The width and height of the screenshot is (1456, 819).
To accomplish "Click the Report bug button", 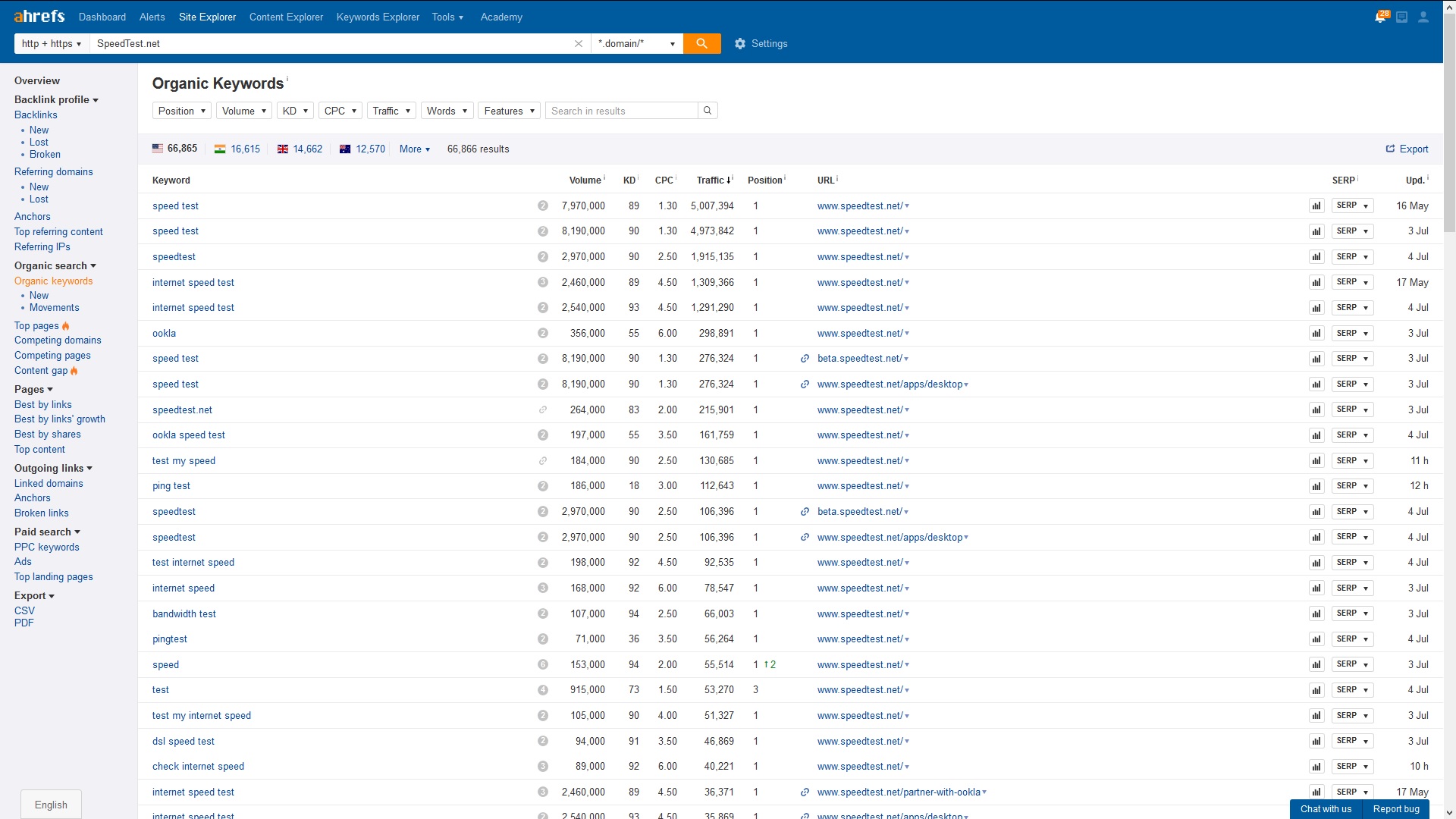I will [1396, 809].
